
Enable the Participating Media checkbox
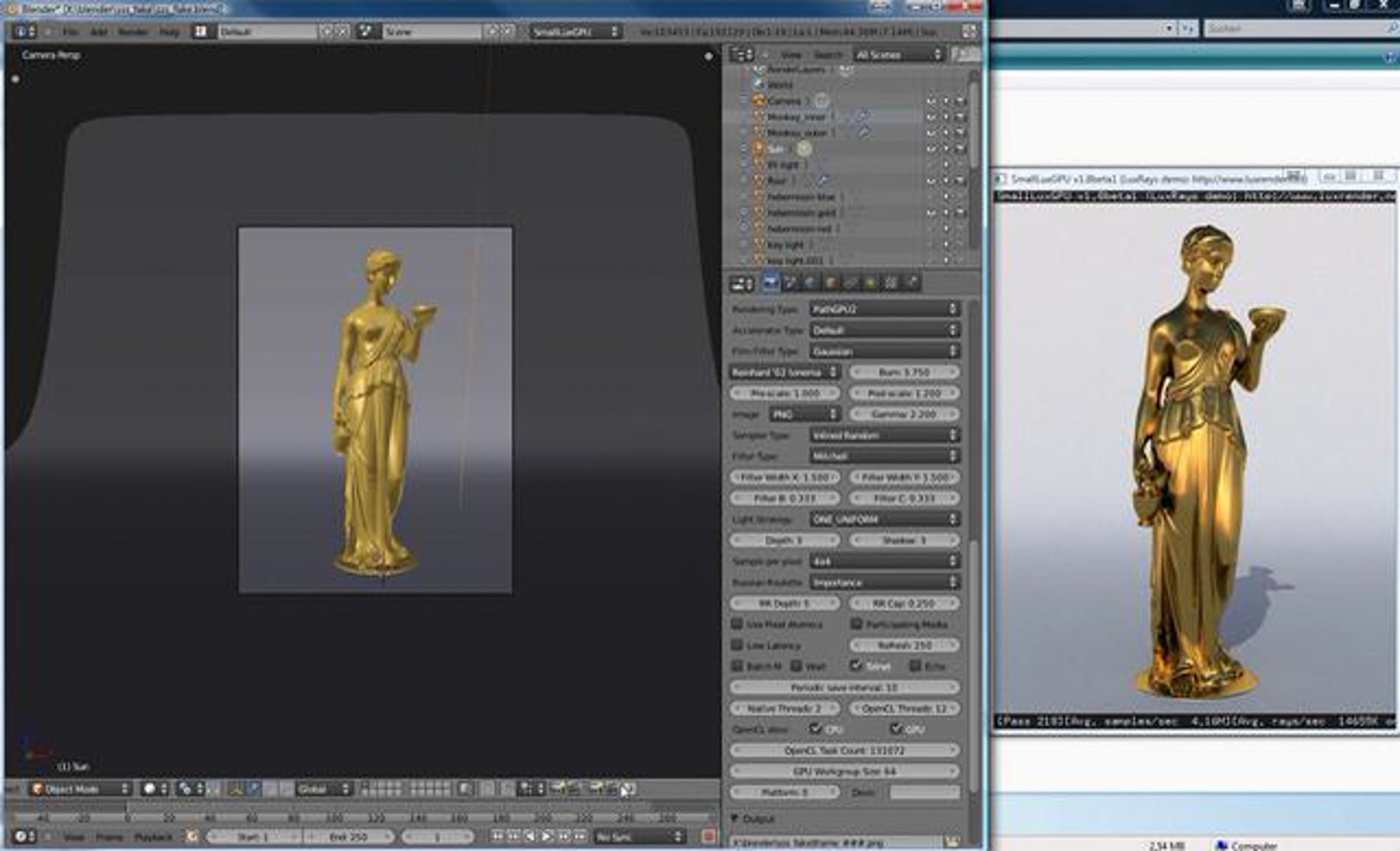856,624
